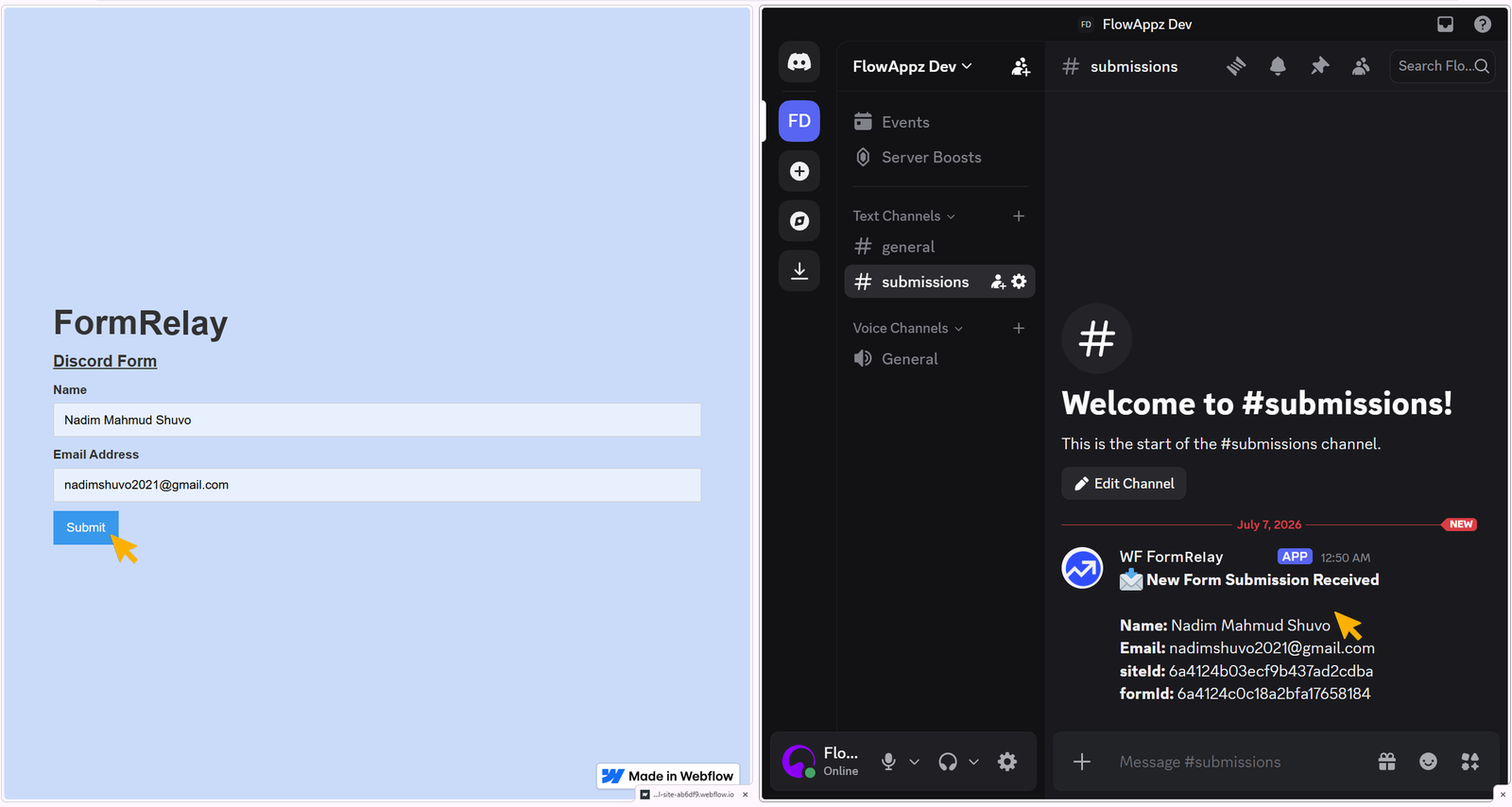Click WF FormRelay bot avatar

[x=1082, y=568]
